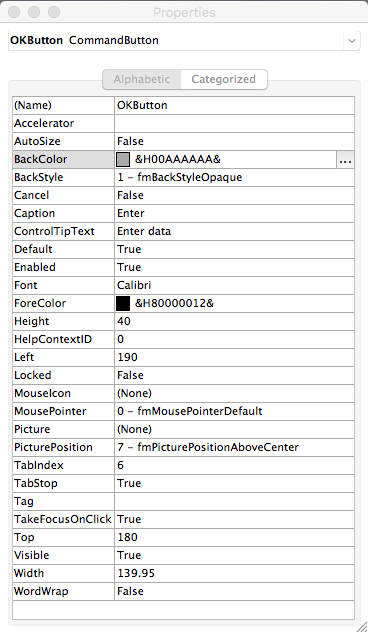The height and width of the screenshot is (633, 368).
Task: Click the black ForeColor swatch
Action: pos(123,303)
